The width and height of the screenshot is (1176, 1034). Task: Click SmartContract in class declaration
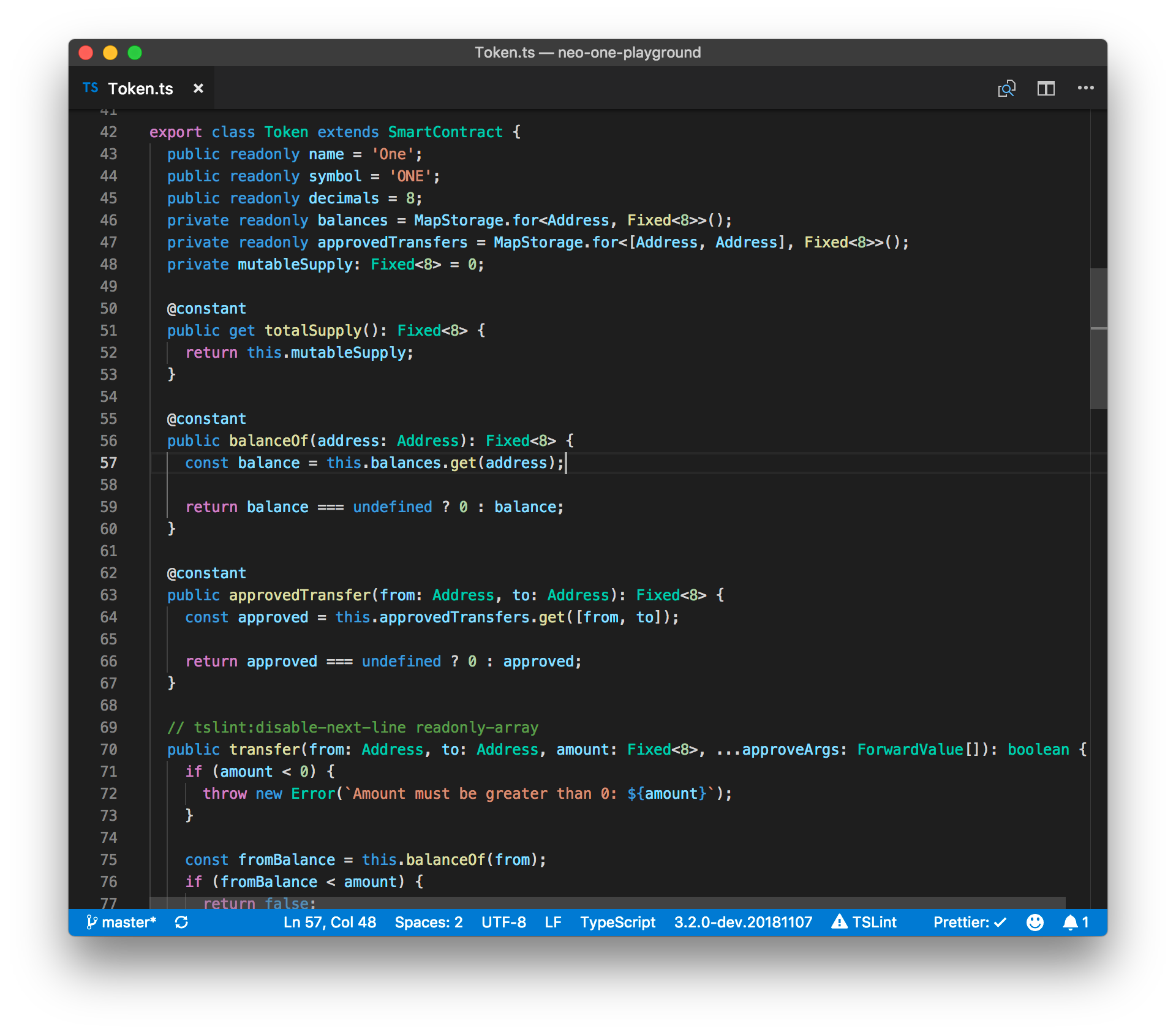point(445,132)
